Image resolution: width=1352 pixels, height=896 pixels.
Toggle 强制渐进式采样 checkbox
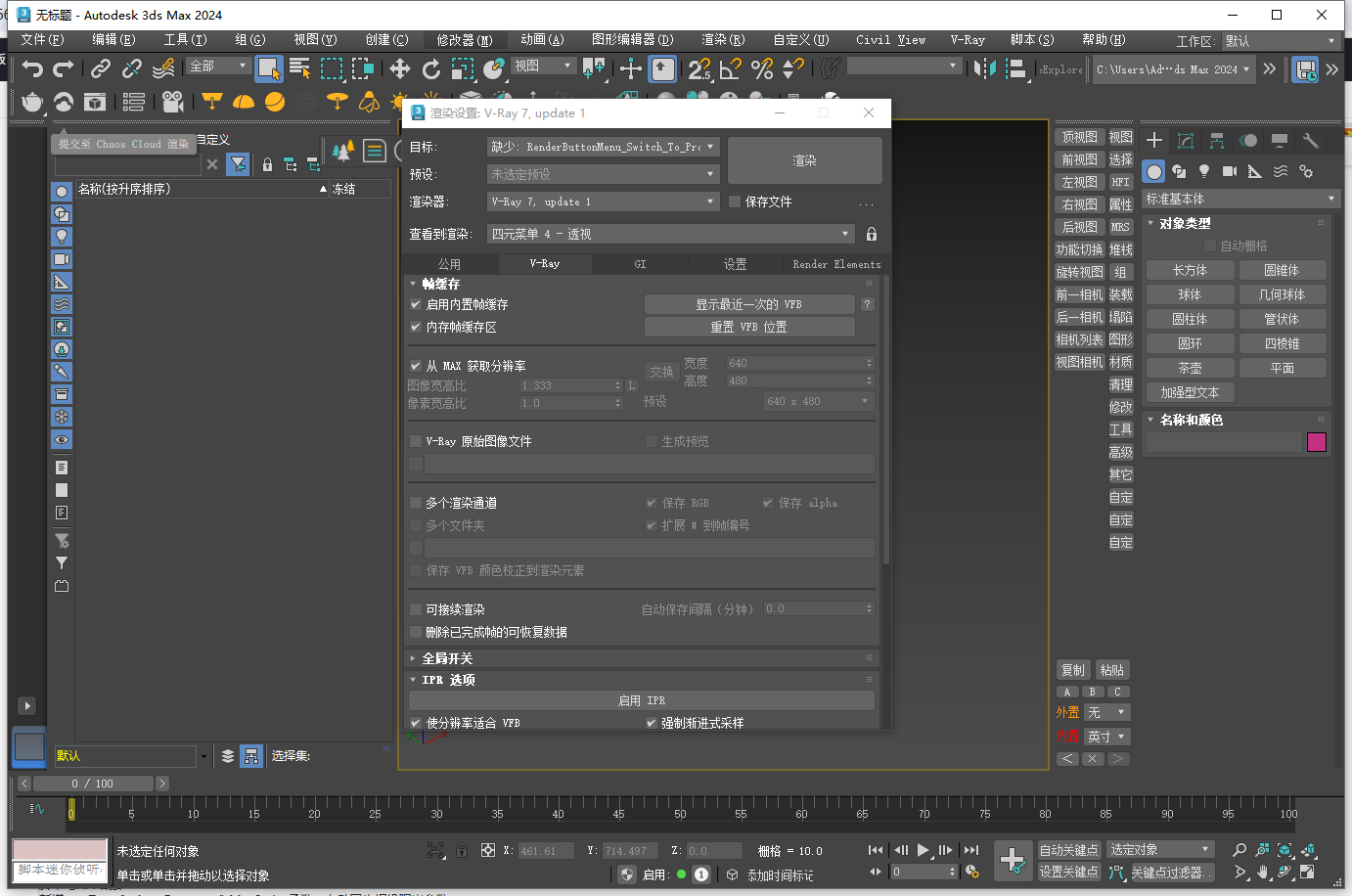tap(652, 723)
